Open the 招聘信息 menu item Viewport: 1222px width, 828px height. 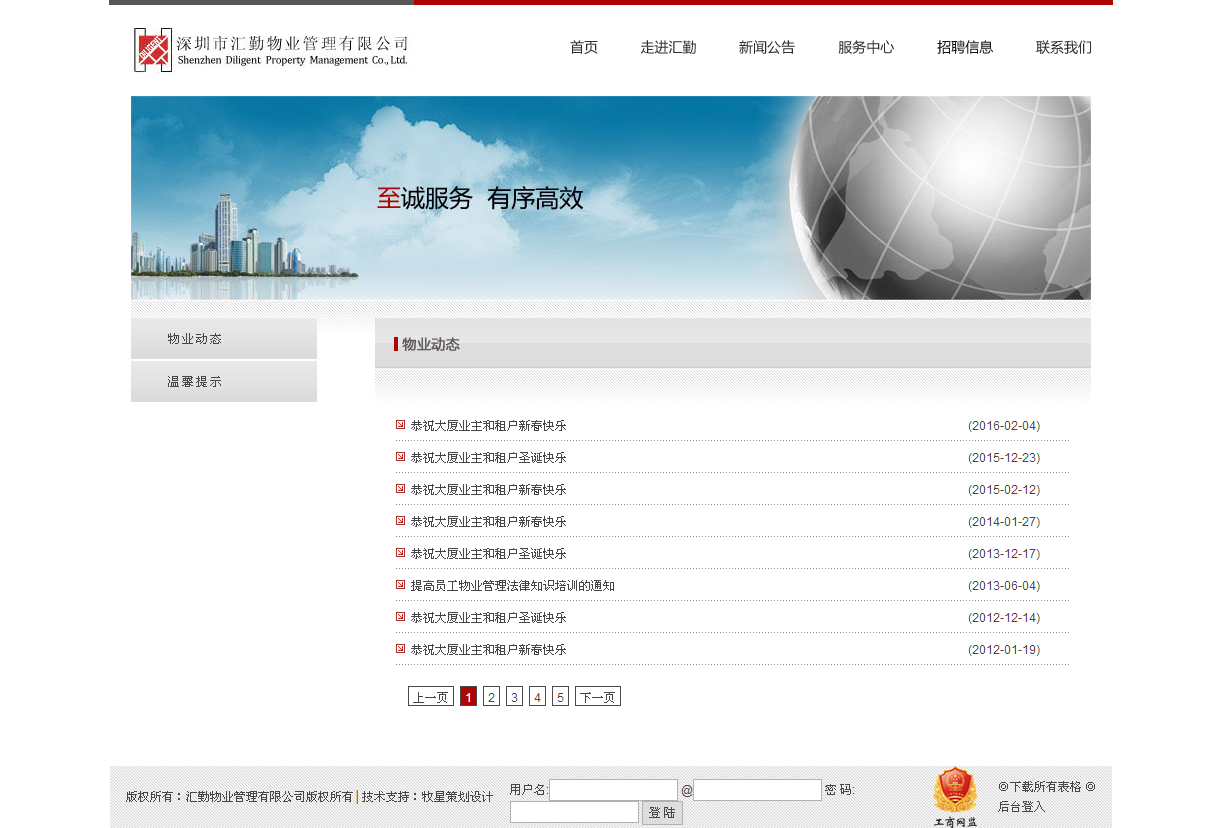pos(965,47)
